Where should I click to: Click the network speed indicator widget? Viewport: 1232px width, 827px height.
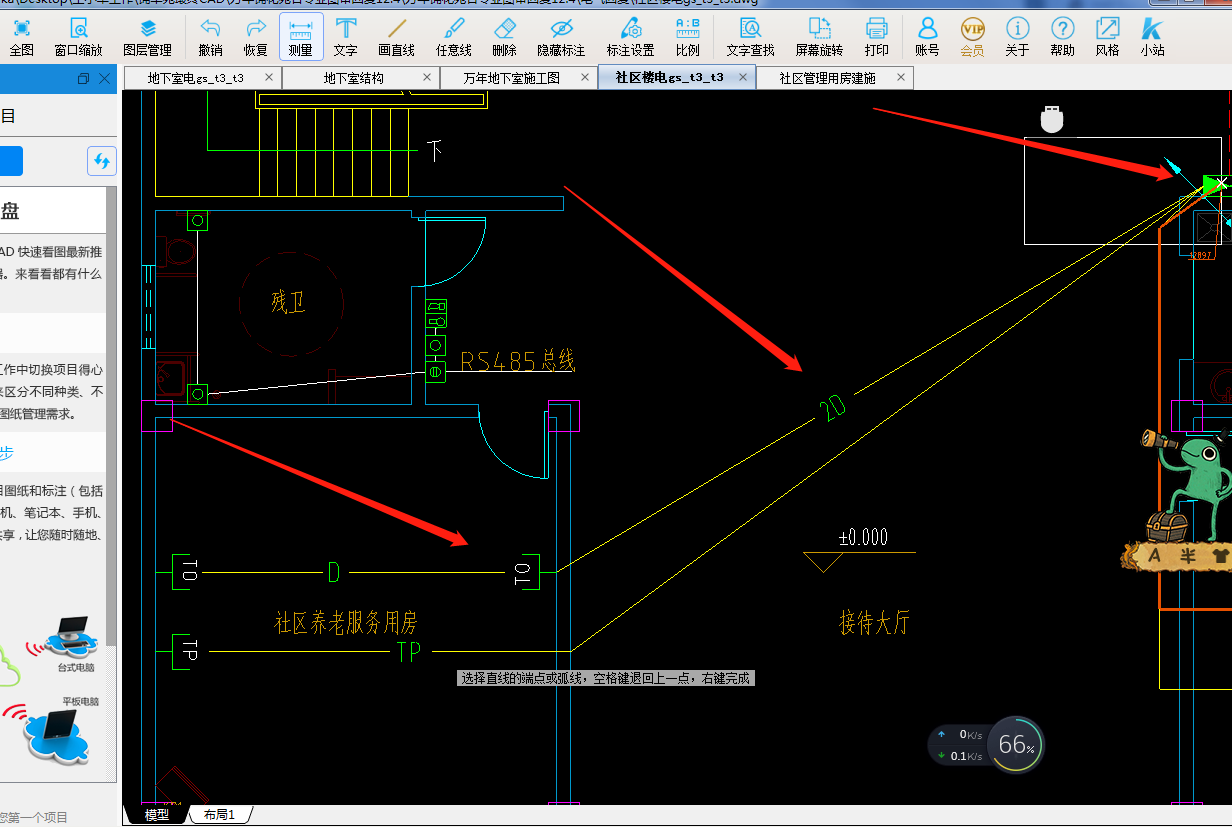(960, 745)
